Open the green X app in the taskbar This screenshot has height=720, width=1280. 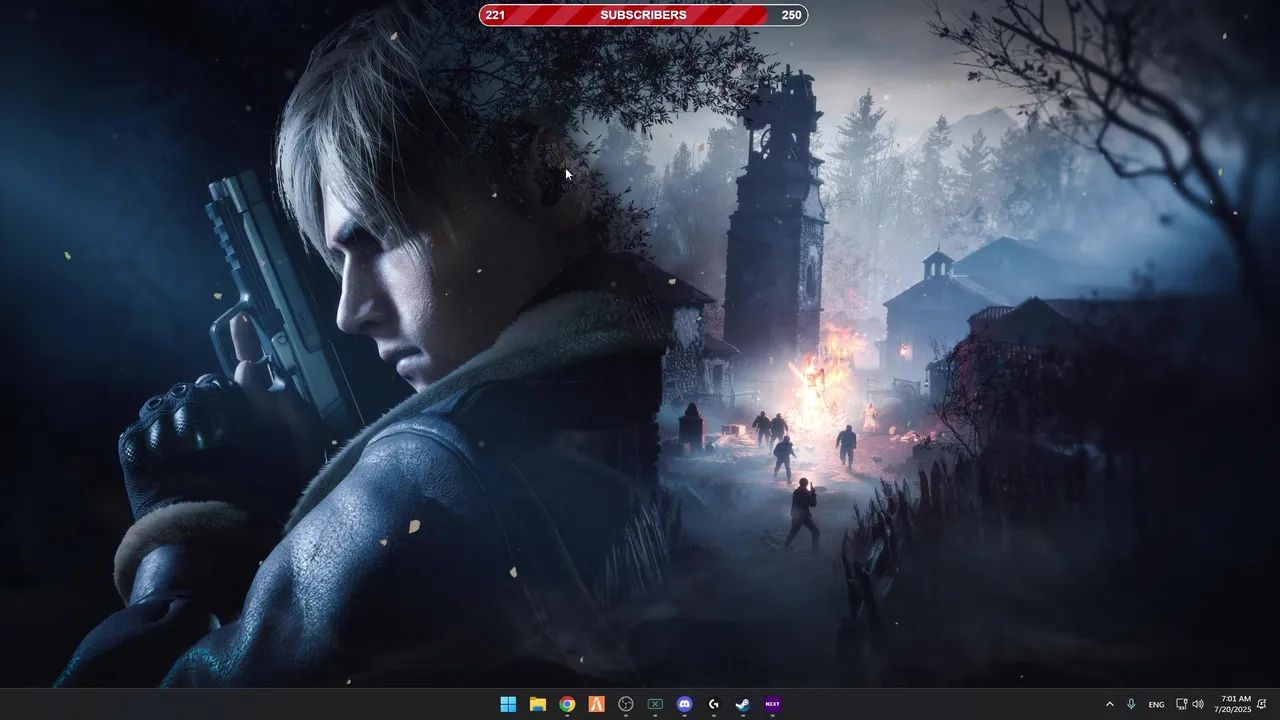pos(655,704)
